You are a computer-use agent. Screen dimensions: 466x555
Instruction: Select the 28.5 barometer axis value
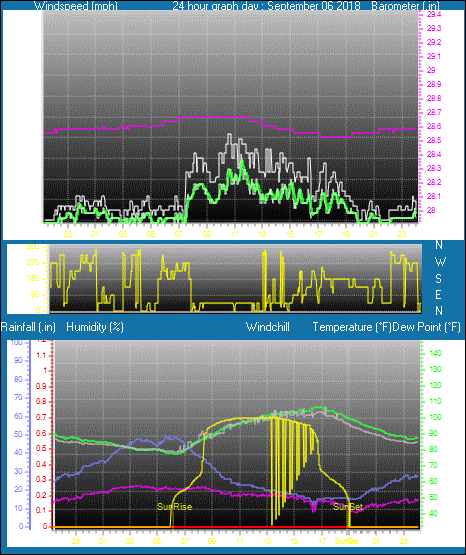[x=434, y=140]
